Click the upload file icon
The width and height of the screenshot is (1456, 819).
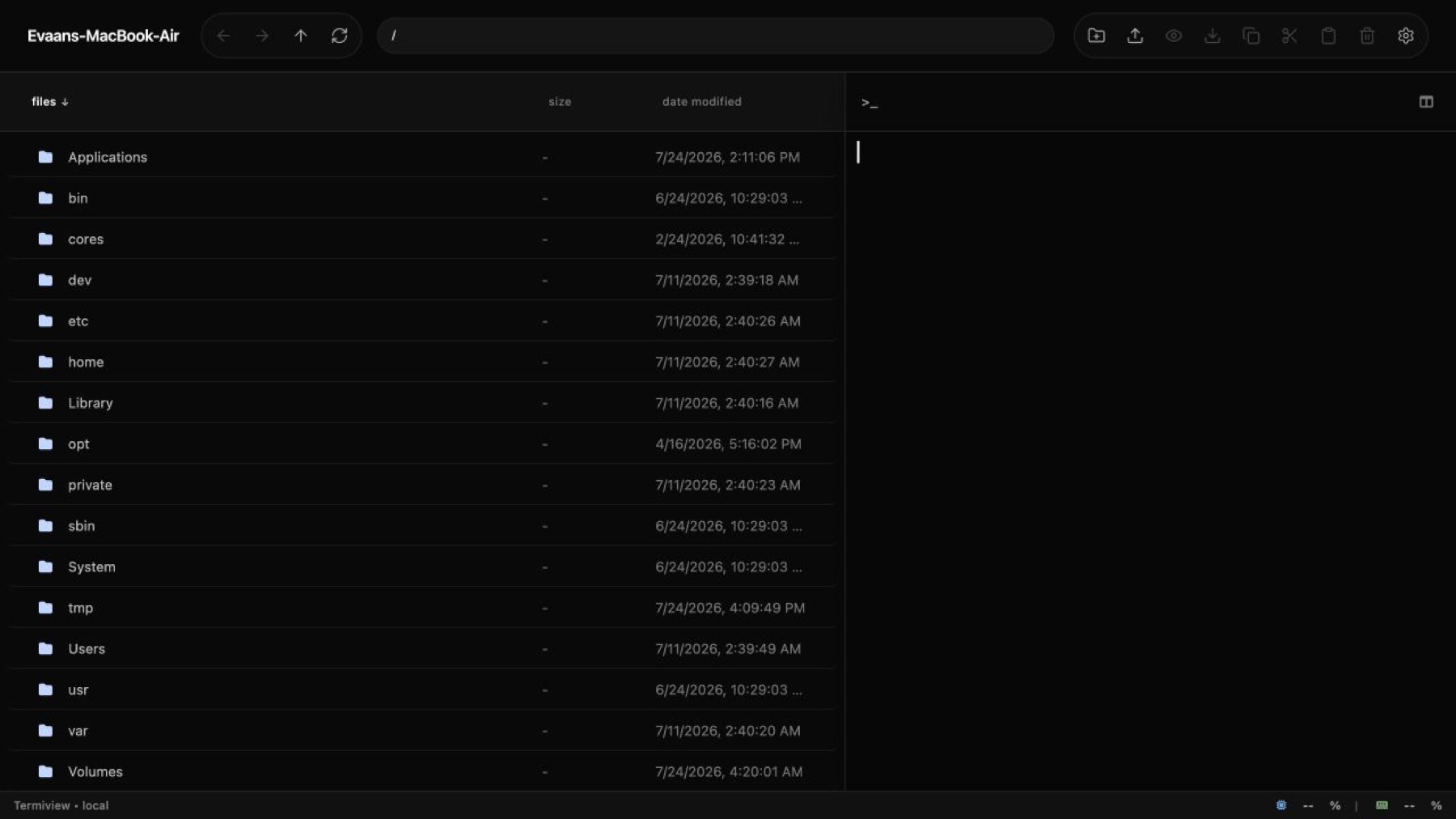tap(1135, 36)
